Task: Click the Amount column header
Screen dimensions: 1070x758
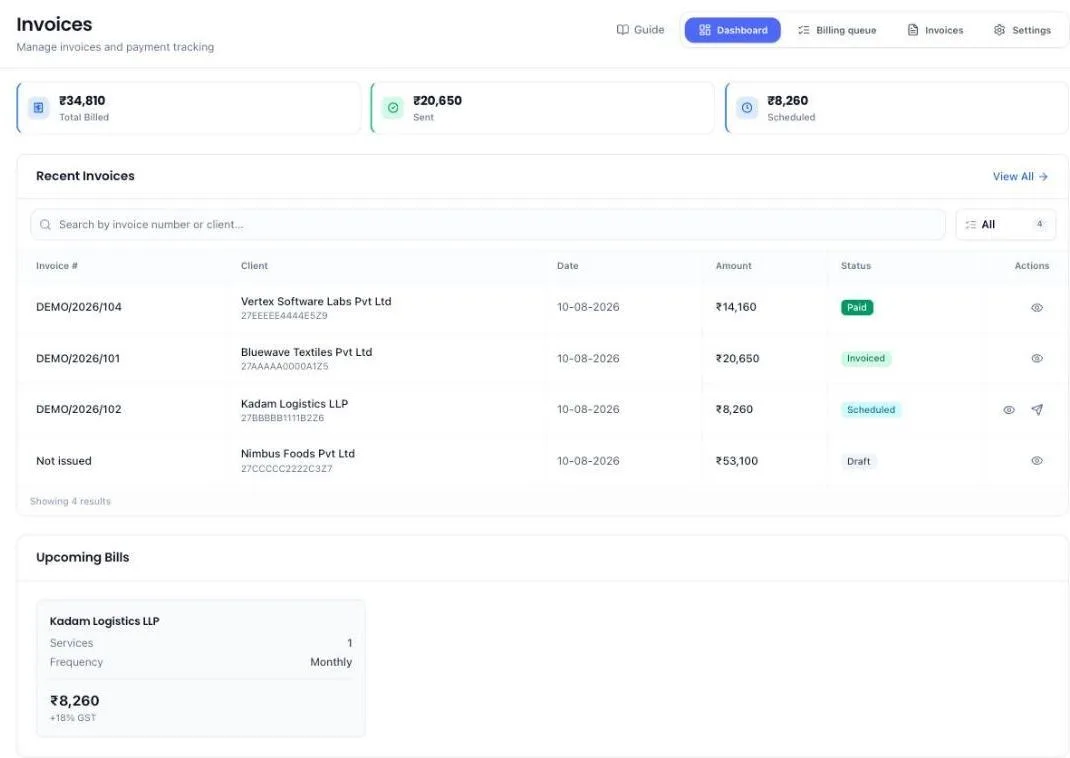Action: (733, 266)
